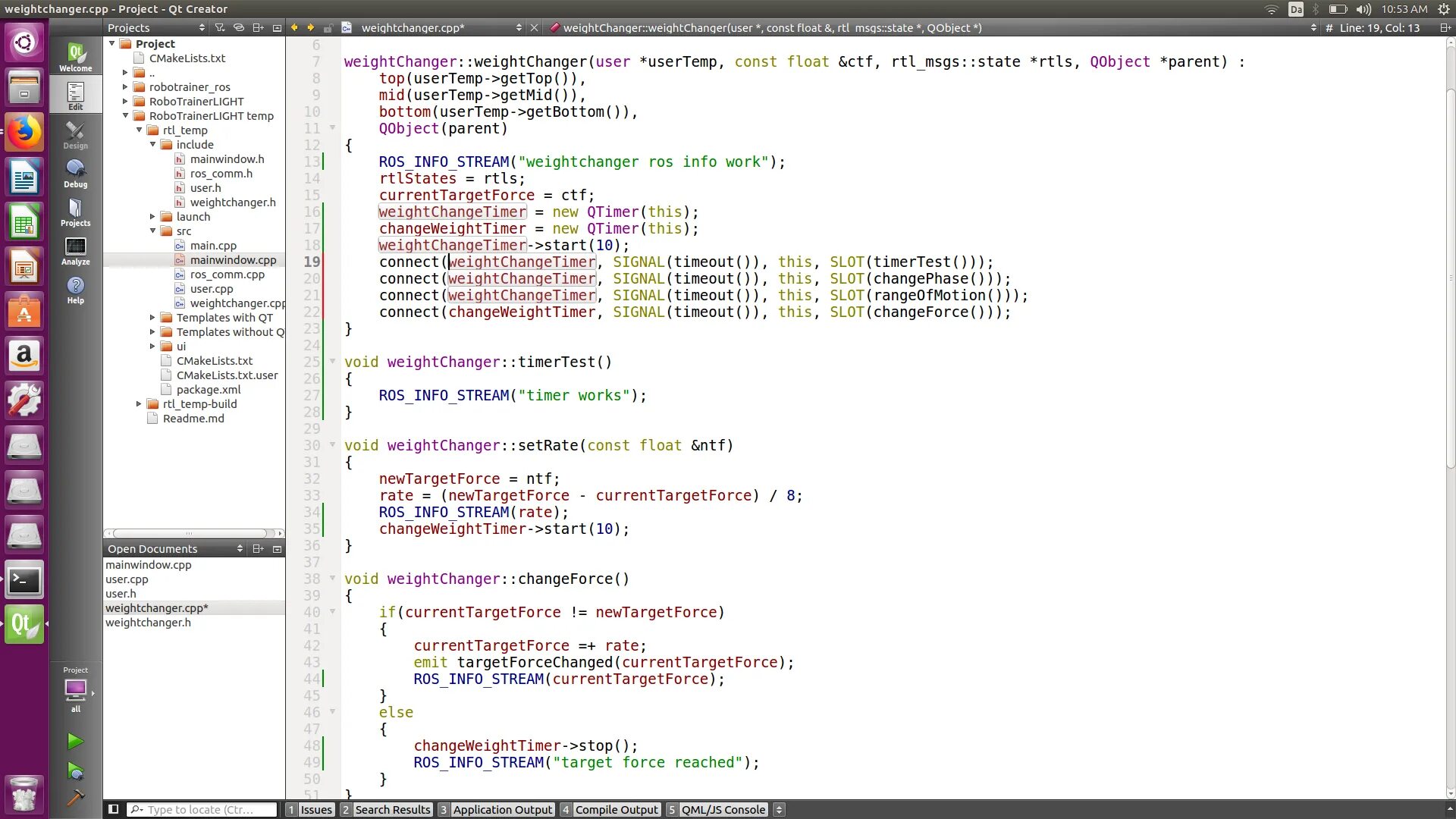Screen dimensions: 1456x819
Task: Open Analyze mode
Action: 75,251
